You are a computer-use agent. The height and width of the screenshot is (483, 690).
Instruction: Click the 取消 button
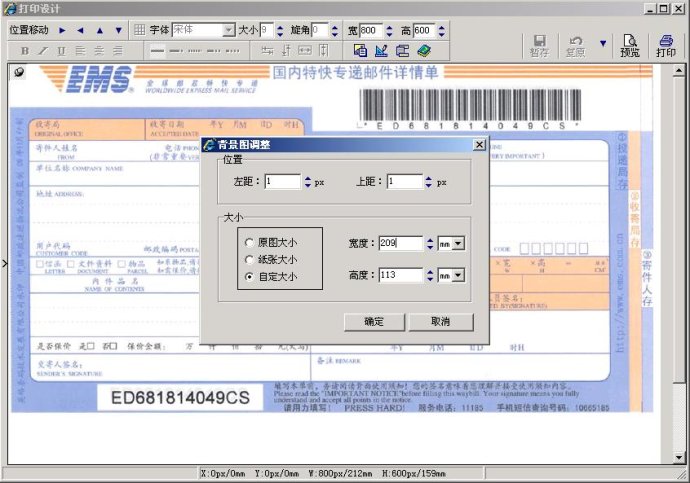[439, 321]
